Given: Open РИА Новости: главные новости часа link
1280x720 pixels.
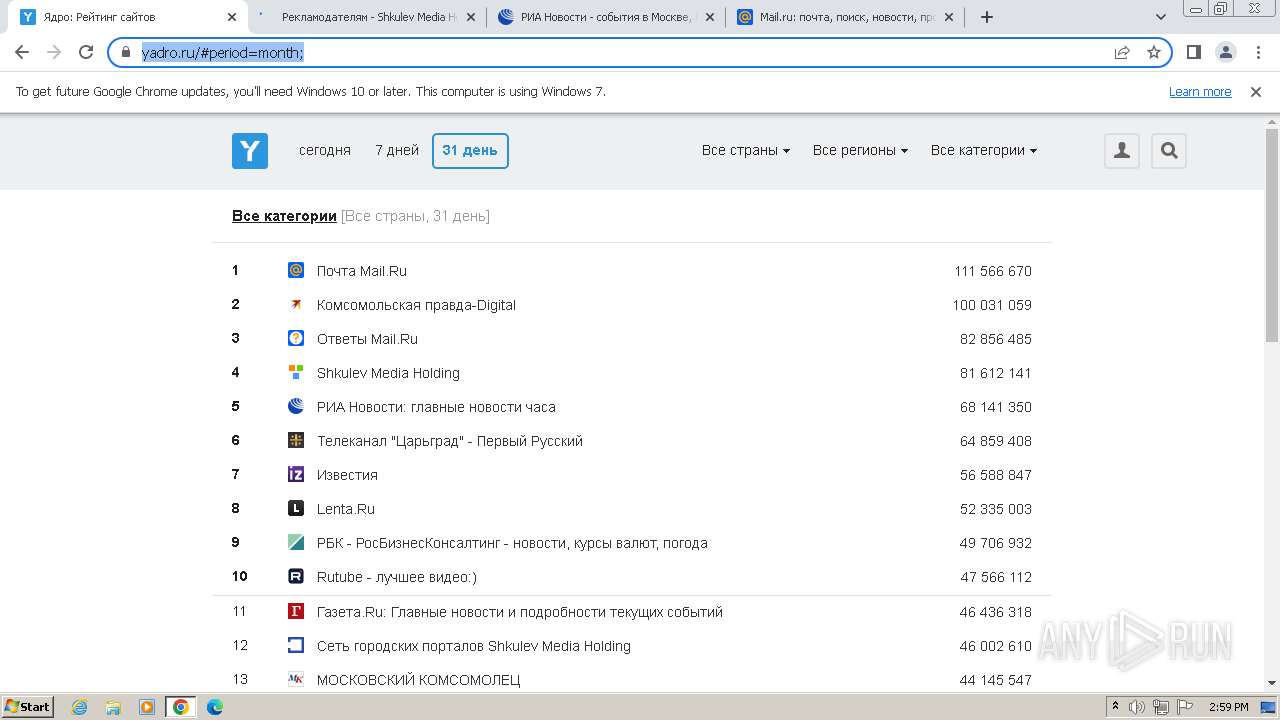Looking at the screenshot, I should click(436, 407).
